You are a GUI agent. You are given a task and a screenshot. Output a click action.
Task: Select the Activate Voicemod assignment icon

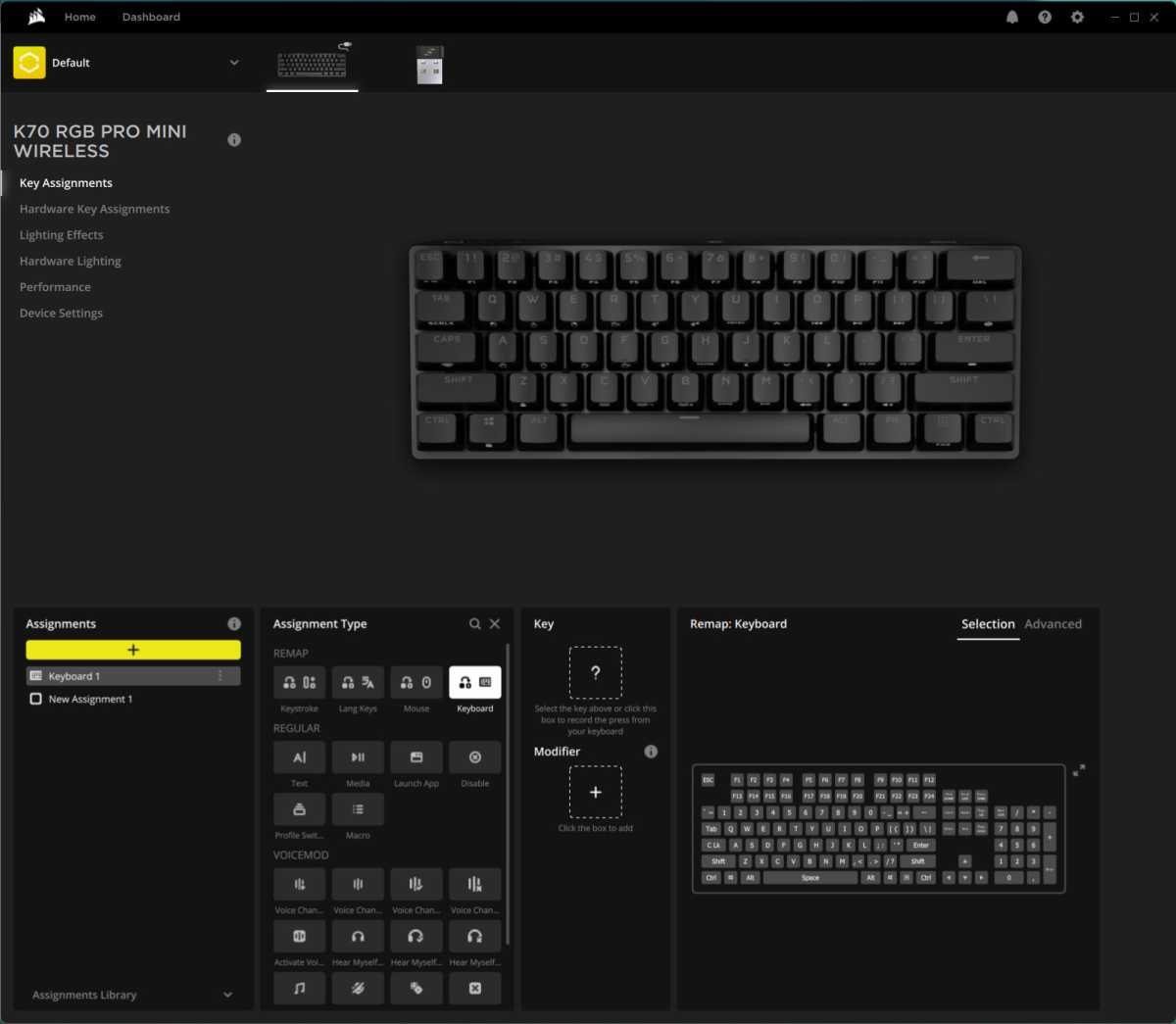point(299,936)
